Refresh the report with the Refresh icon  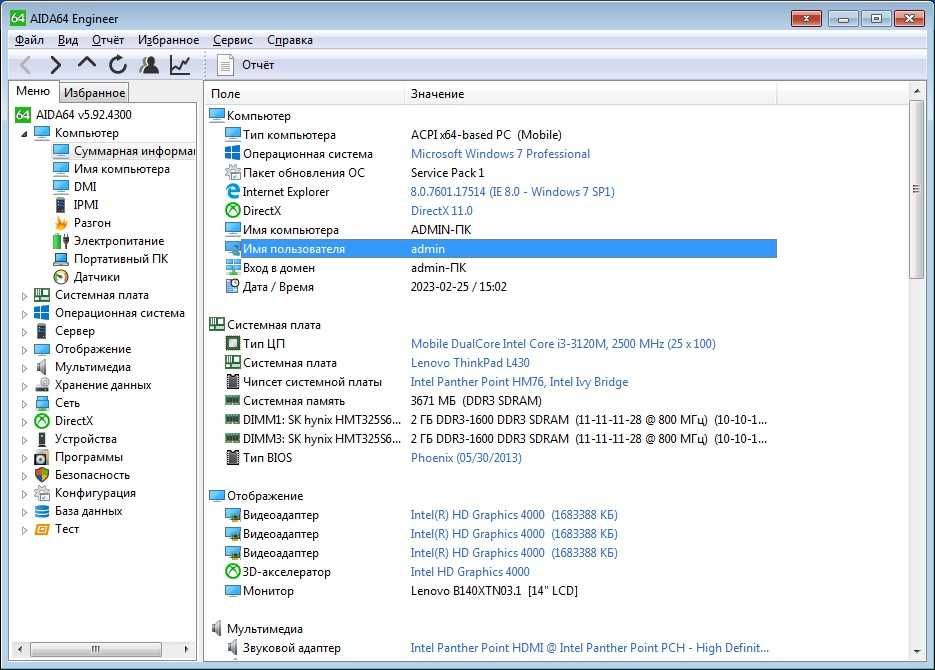pos(118,64)
